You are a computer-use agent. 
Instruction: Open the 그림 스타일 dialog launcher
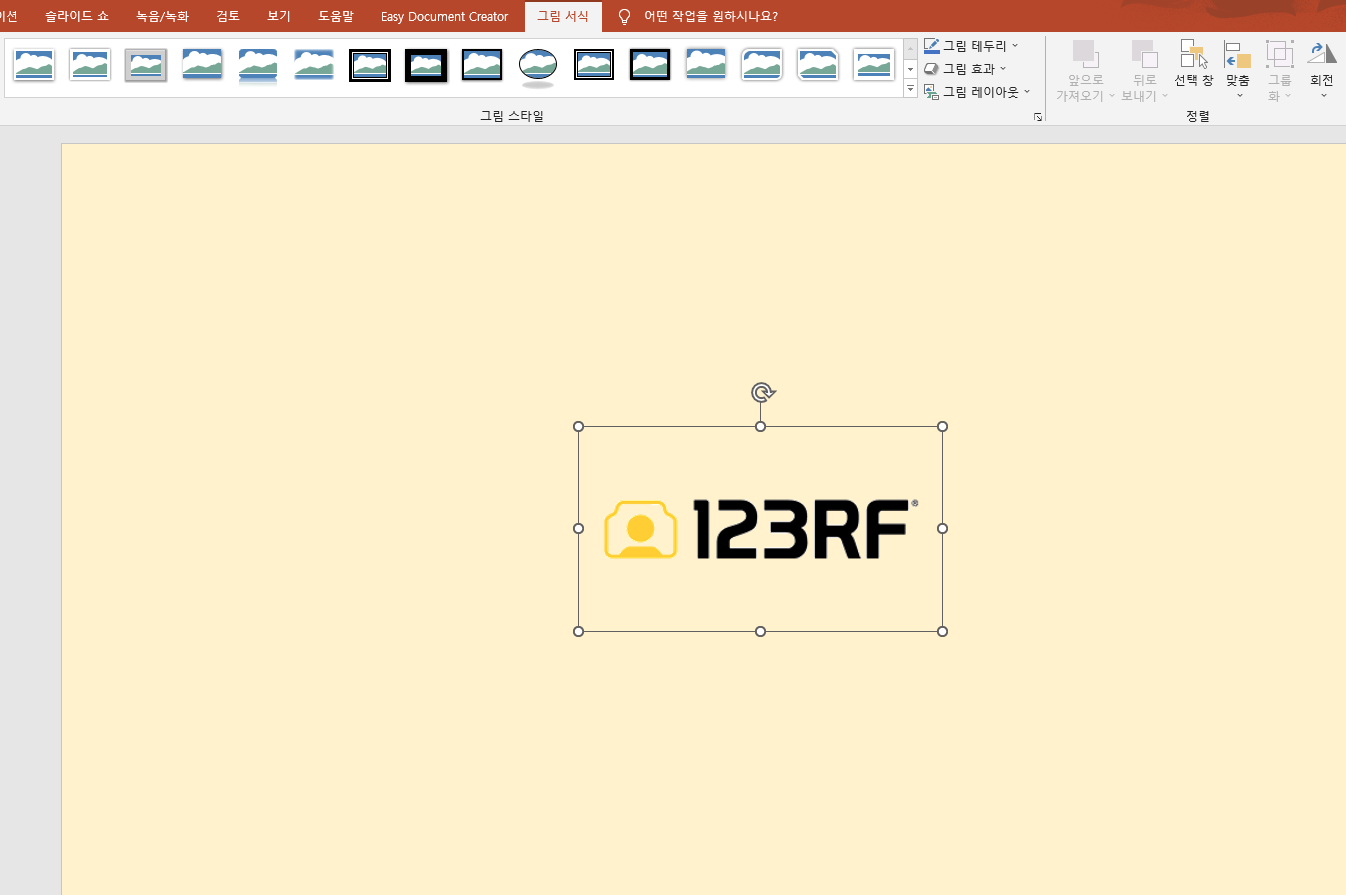pos(1038,117)
